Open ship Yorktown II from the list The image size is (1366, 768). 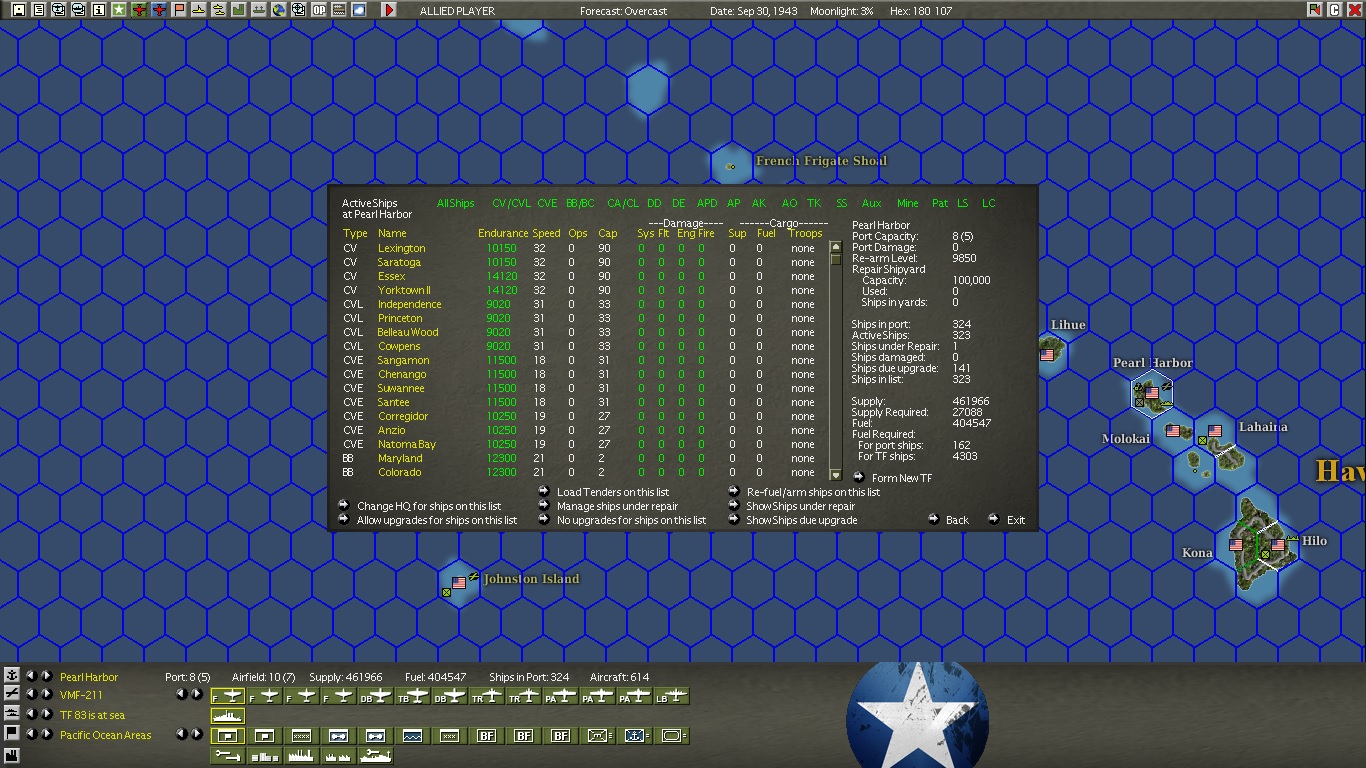tap(404, 290)
